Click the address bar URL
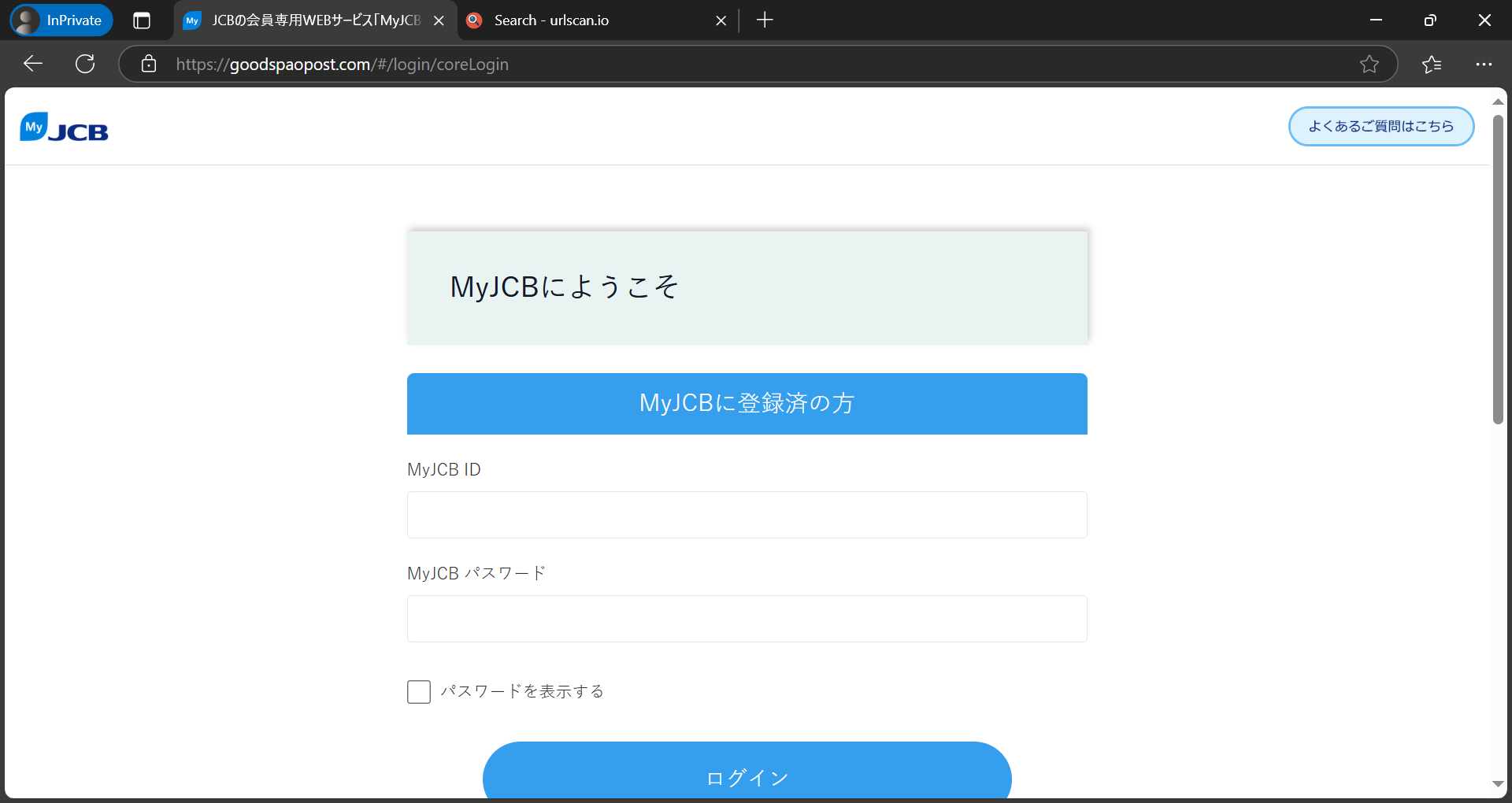Screen dimensions: 1512x803 click(x=343, y=65)
